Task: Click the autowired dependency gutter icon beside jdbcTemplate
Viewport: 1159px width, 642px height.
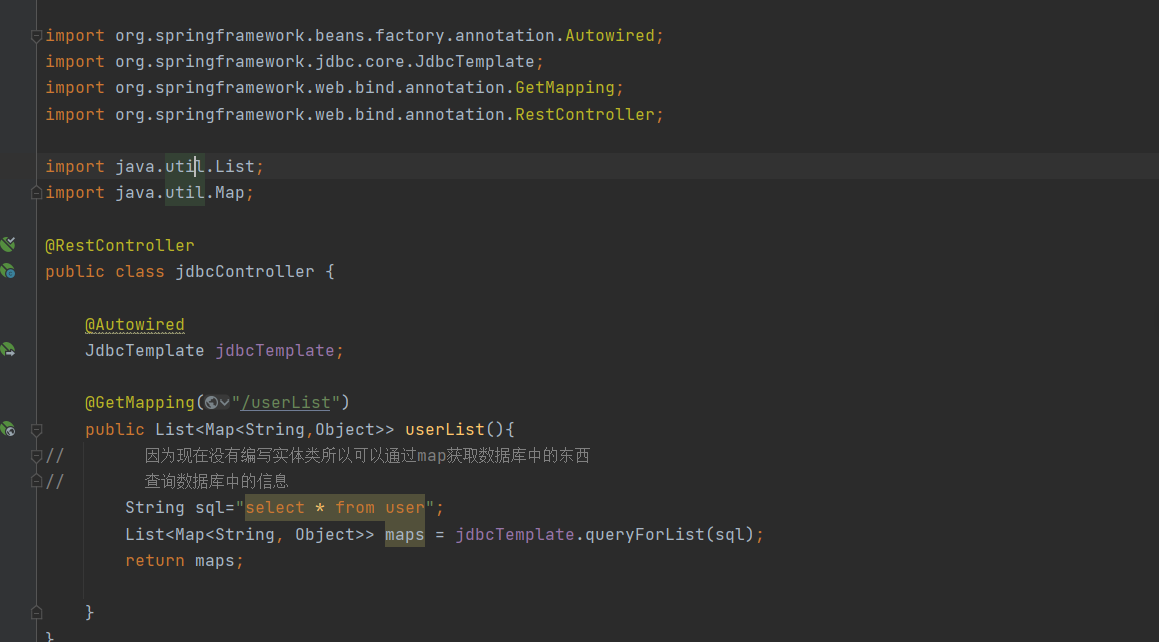Action: coord(8,349)
